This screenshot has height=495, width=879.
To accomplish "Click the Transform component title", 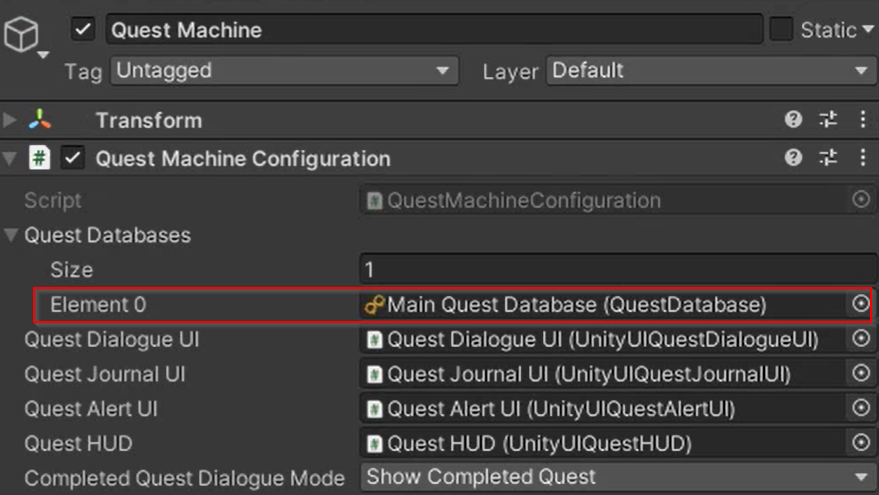I will [x=149, y=121].
